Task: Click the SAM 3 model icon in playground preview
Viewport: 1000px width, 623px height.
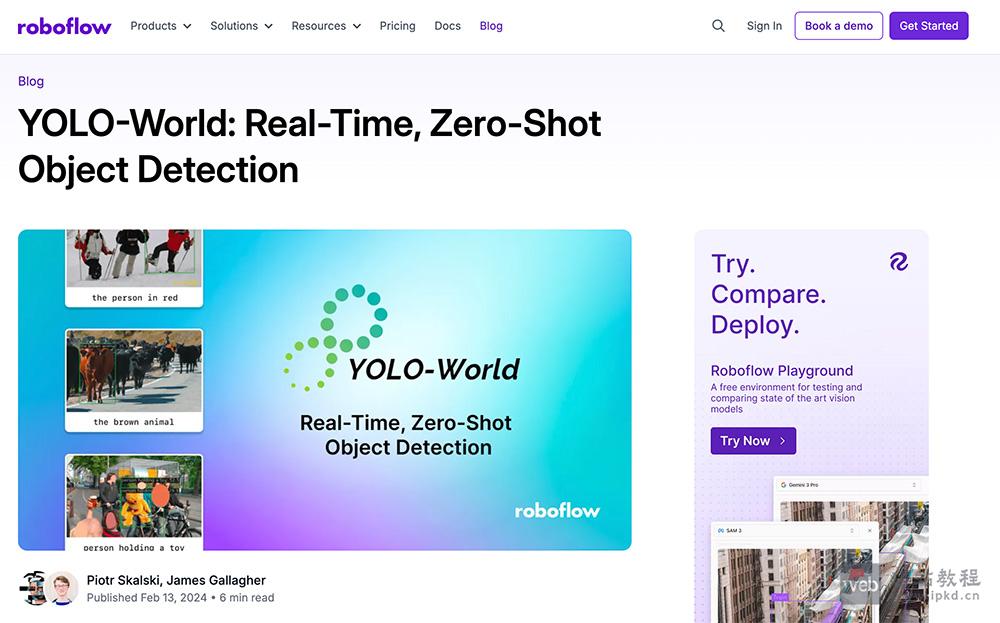Action: 721,531
